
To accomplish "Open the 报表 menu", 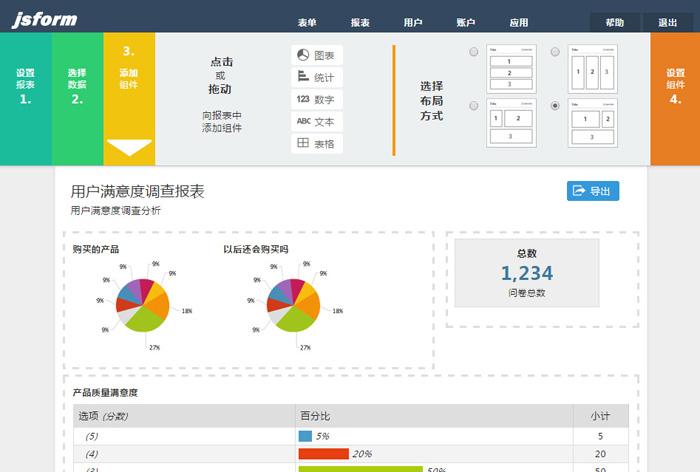I will tap(360, 22).
